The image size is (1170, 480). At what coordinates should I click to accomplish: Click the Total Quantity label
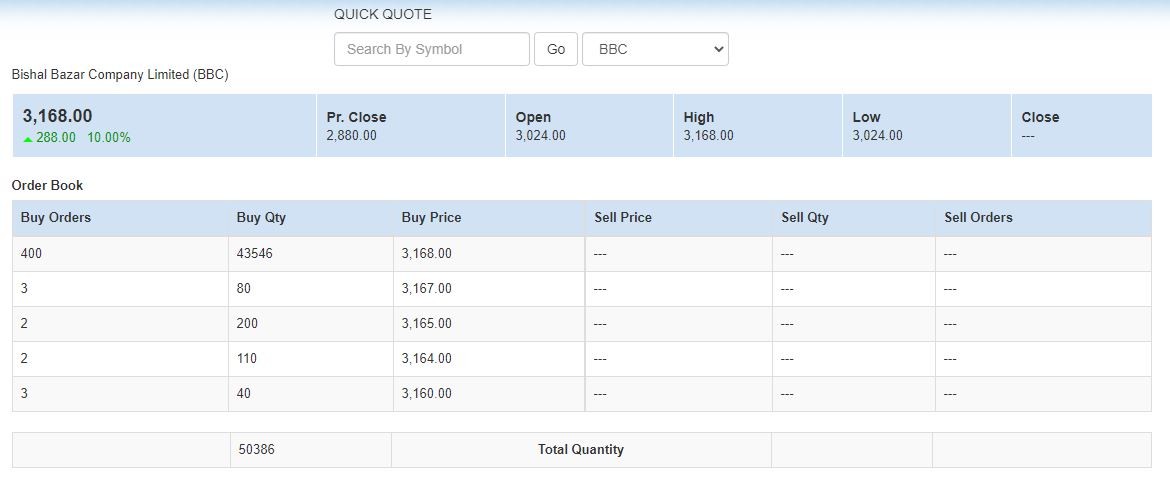point(581,450)
